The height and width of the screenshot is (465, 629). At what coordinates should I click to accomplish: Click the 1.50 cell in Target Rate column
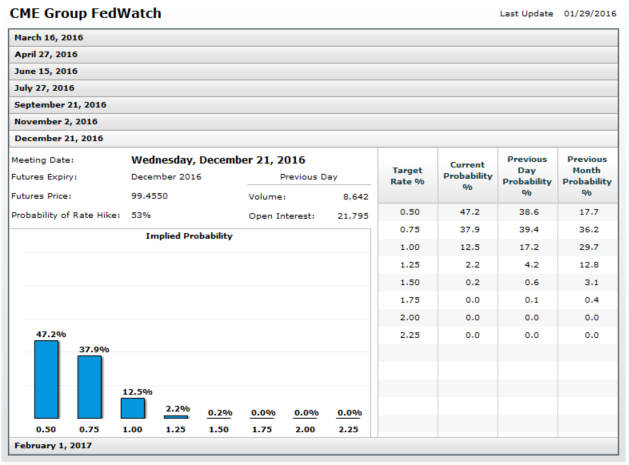click(410, 283)
